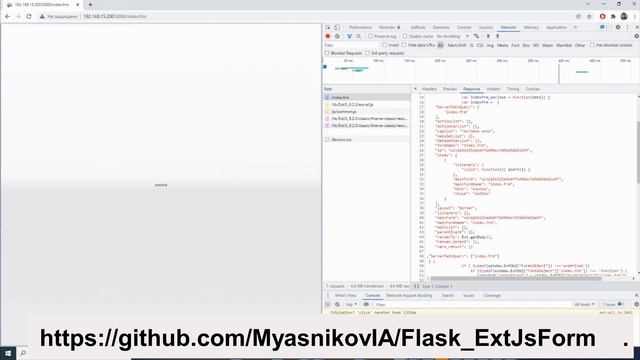Click the console filter input field
The image size is (640, 360).
click(x=471, y=304)
